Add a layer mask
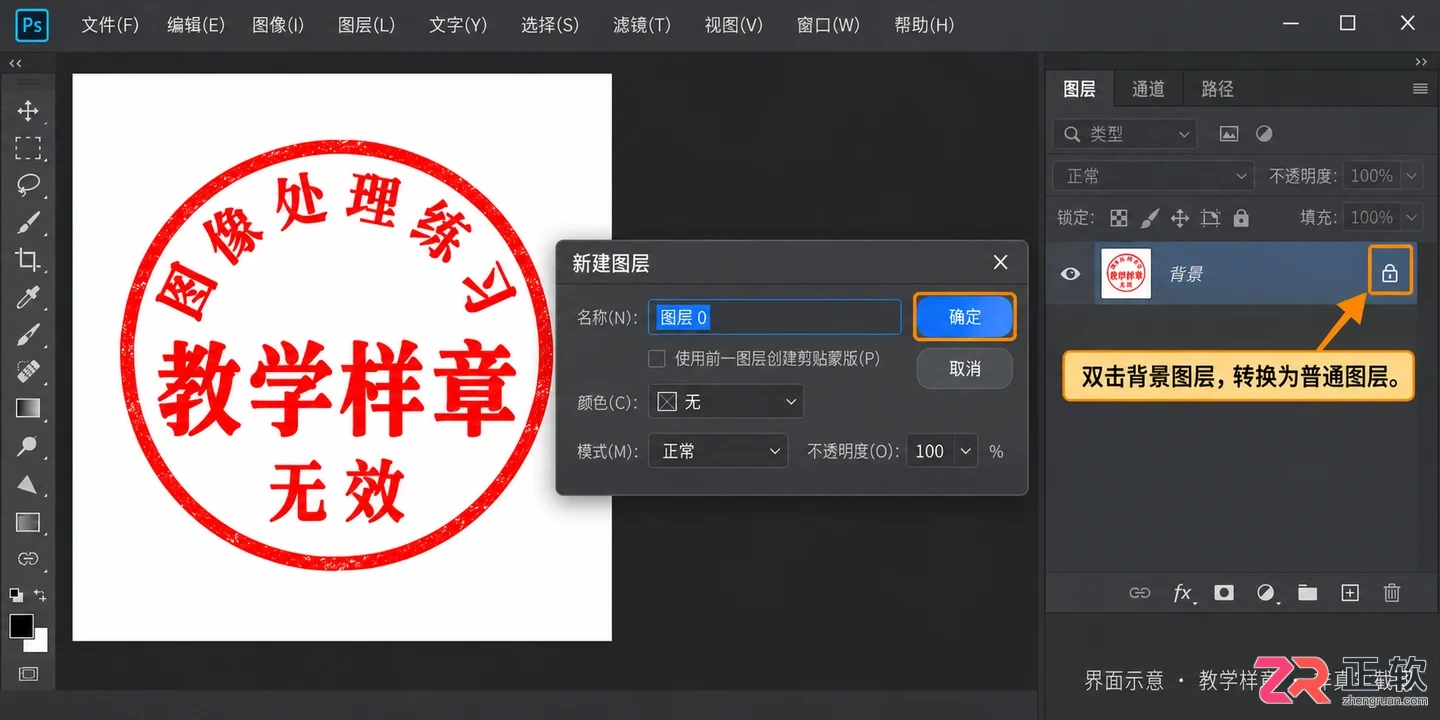The height and width of the screenshot is (720, 1440). (x=1224, y=593)
